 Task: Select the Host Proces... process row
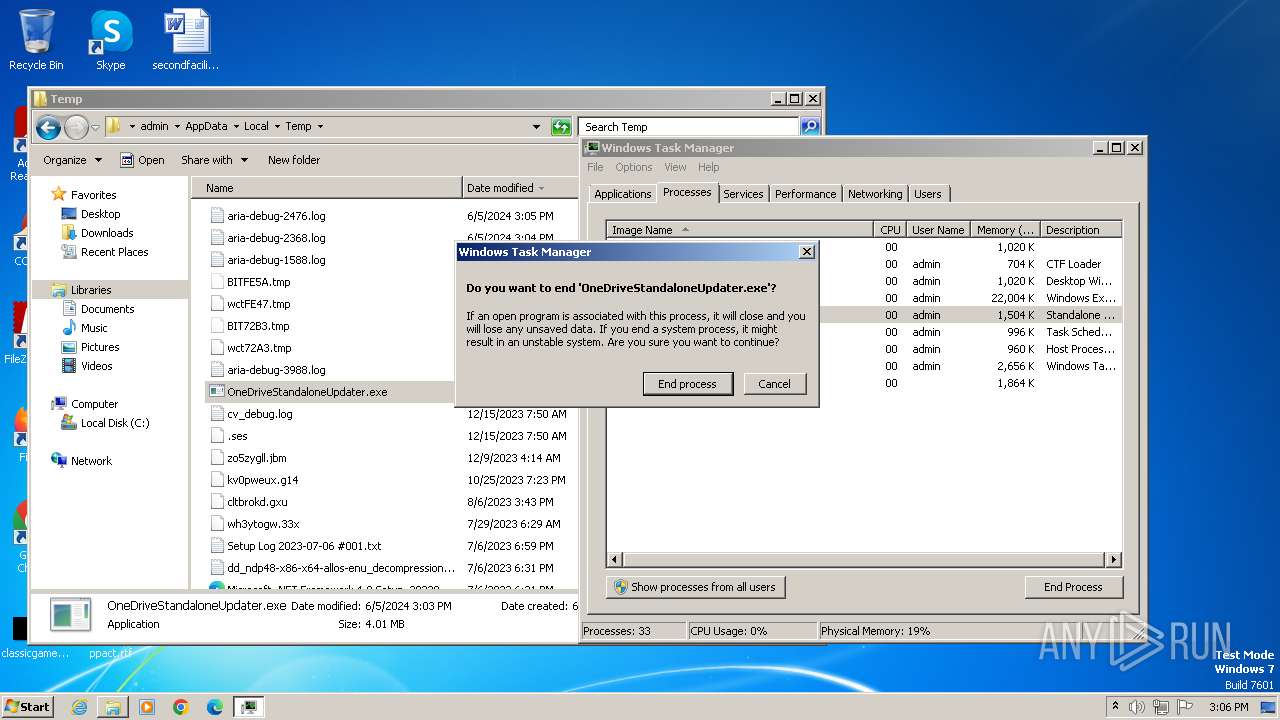tap(864, 349)
